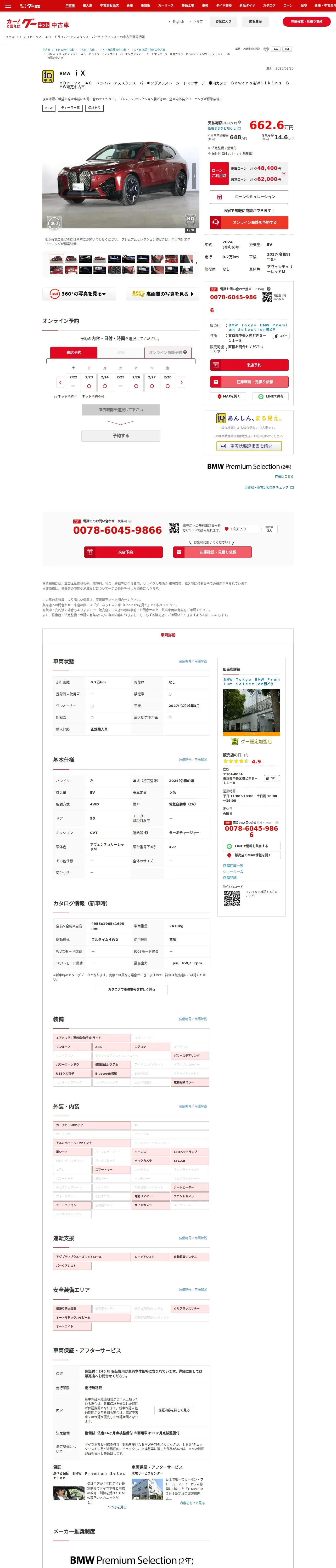
Task: Select 2/23 availability circle in calendar
Action: pyautogui.click(x=89, y=386)
